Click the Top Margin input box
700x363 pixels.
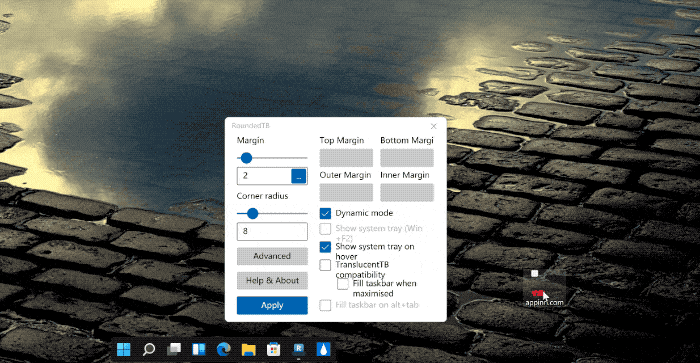346,158
